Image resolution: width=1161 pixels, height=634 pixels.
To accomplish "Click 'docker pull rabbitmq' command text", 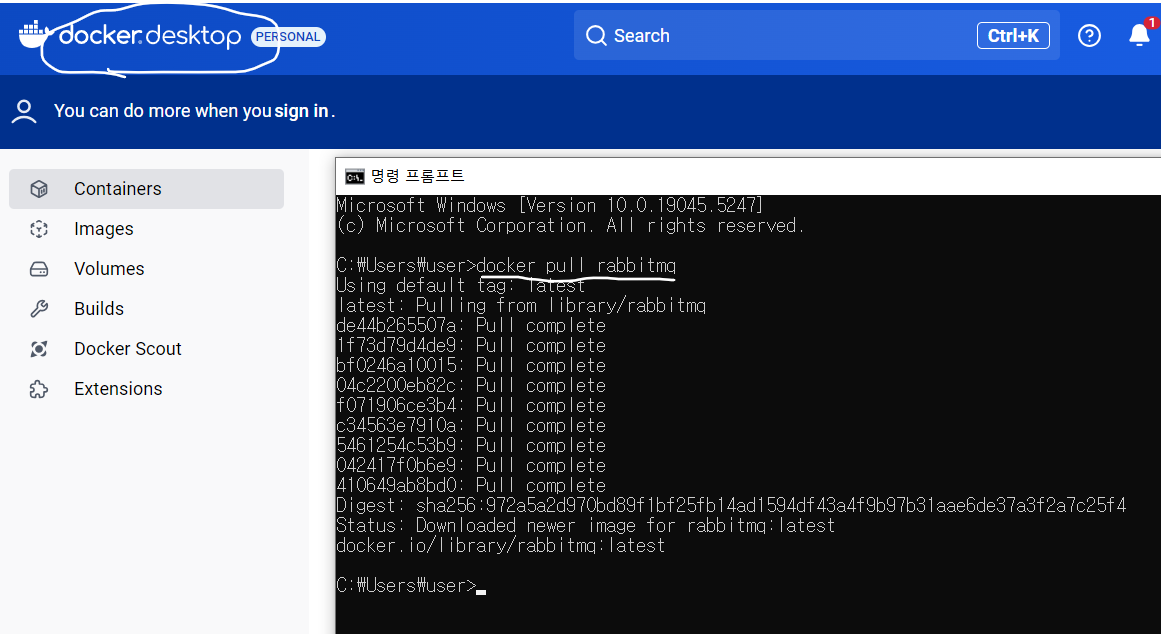I will tap(576, 266).
